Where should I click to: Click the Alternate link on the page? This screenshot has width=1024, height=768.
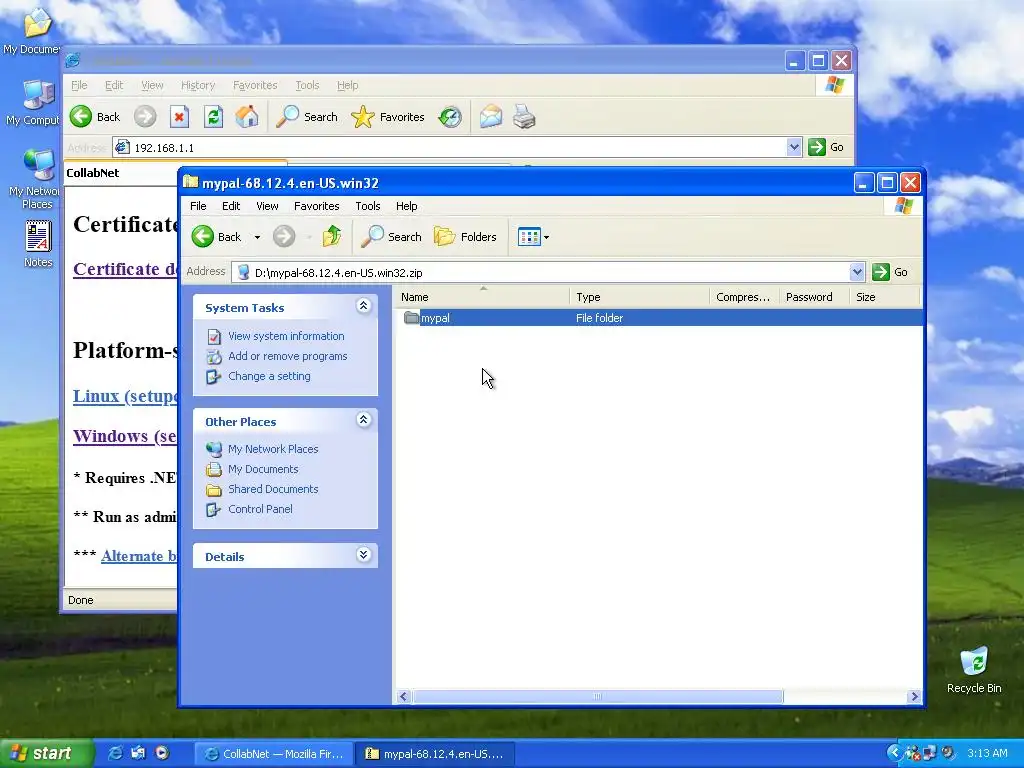coord(139,556)
